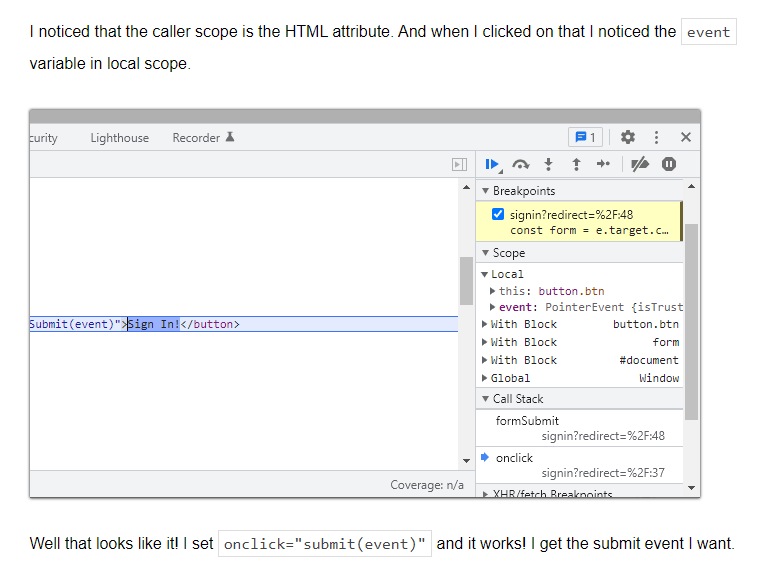
Task: Open DevTools settings gear
Action: pos(627,137)
